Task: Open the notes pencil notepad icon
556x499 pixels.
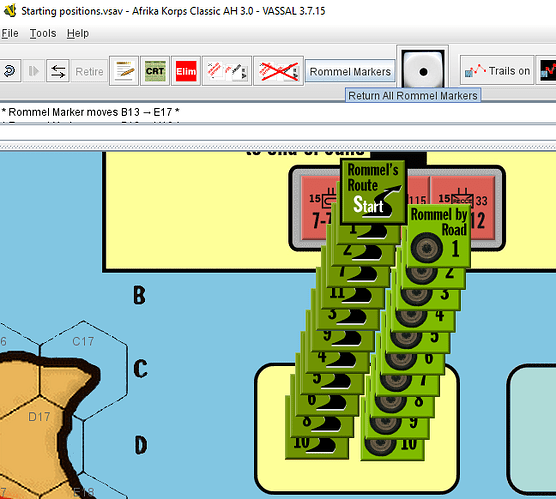Action: click(124, 71)
